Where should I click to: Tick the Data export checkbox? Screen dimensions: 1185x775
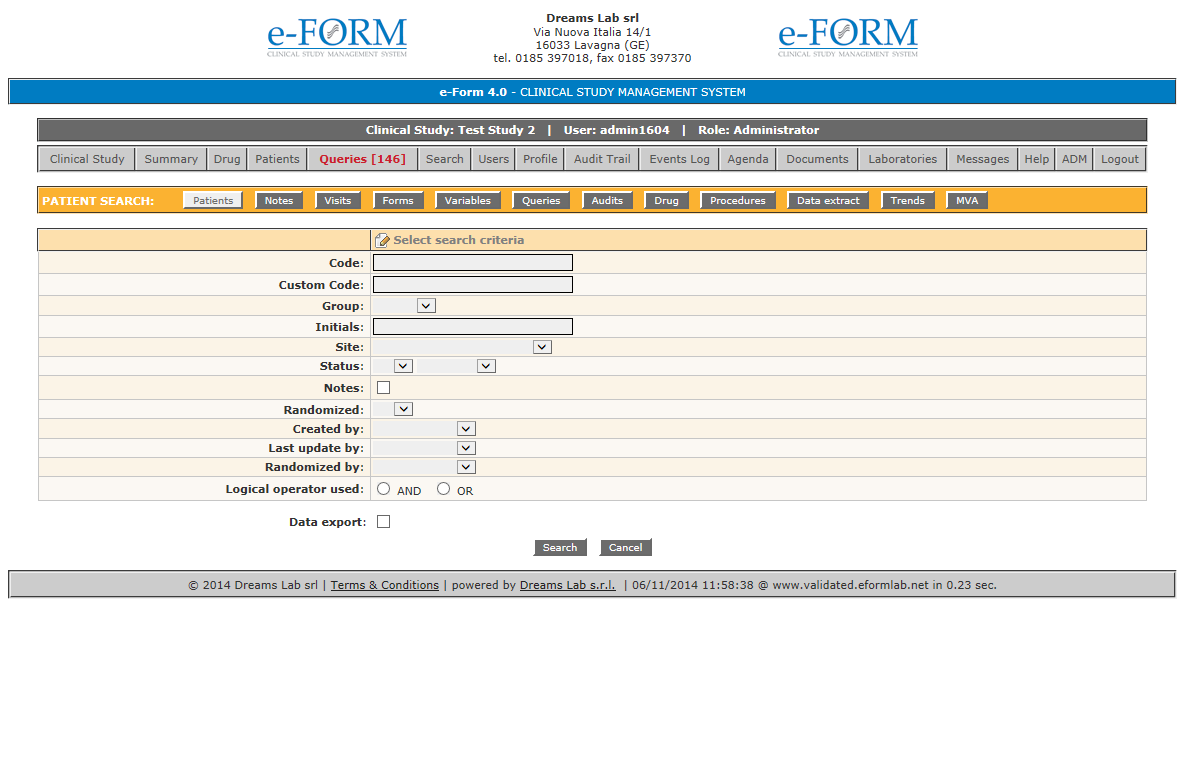coord(383,522)
